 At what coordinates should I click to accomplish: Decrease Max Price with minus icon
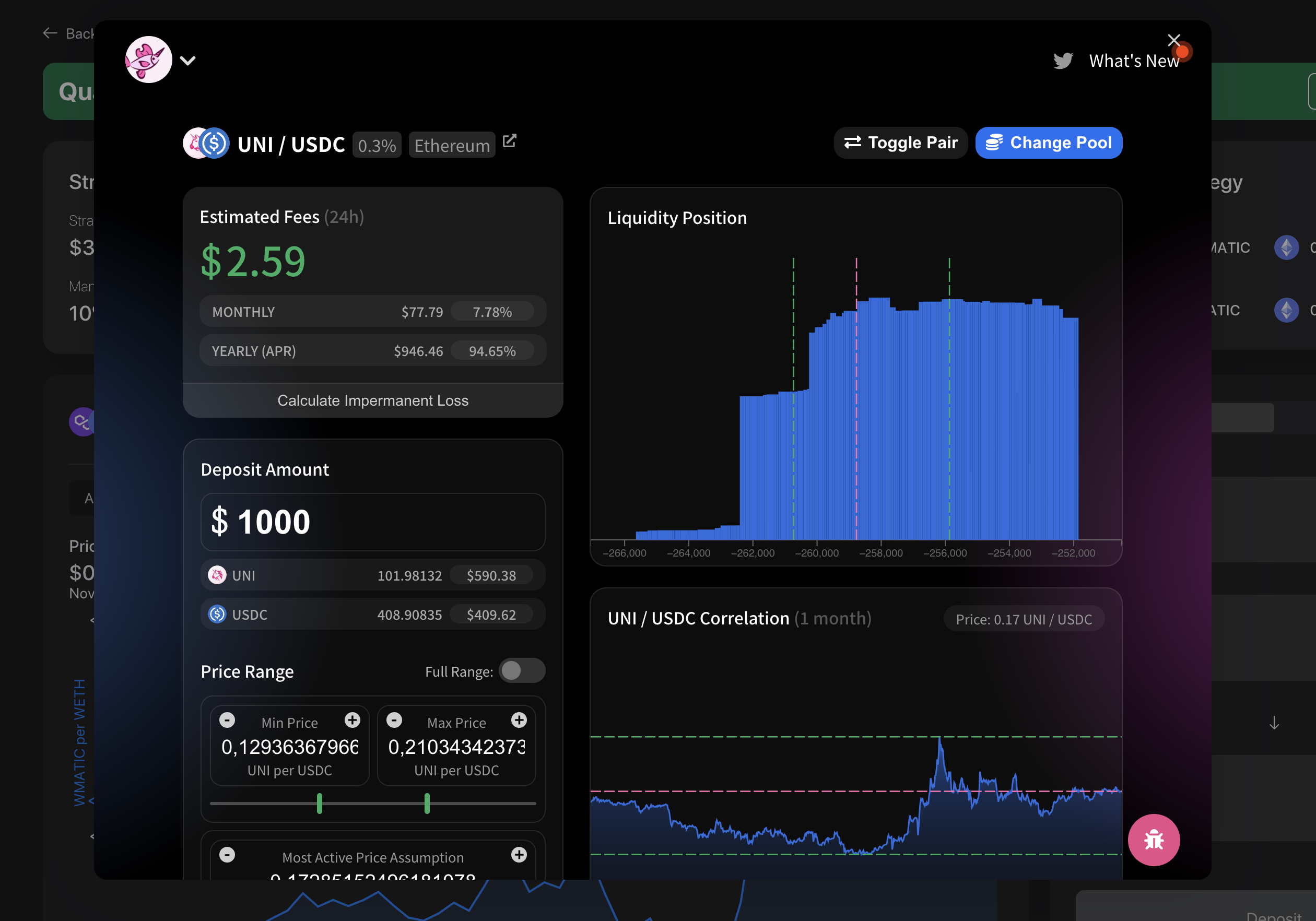pyautogui.click(x=394, y=721)
